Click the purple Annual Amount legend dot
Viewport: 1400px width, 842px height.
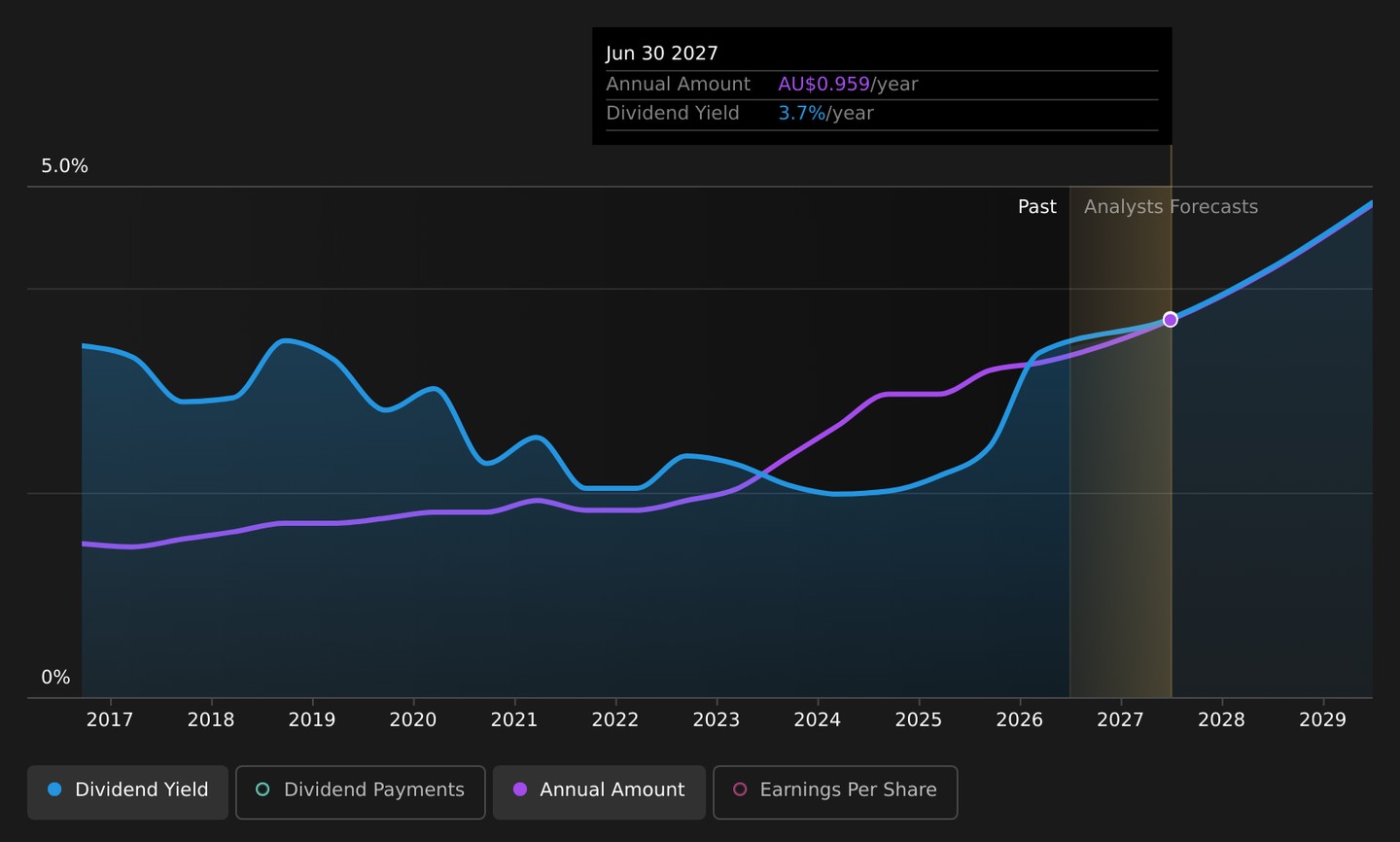pos(520,789)
